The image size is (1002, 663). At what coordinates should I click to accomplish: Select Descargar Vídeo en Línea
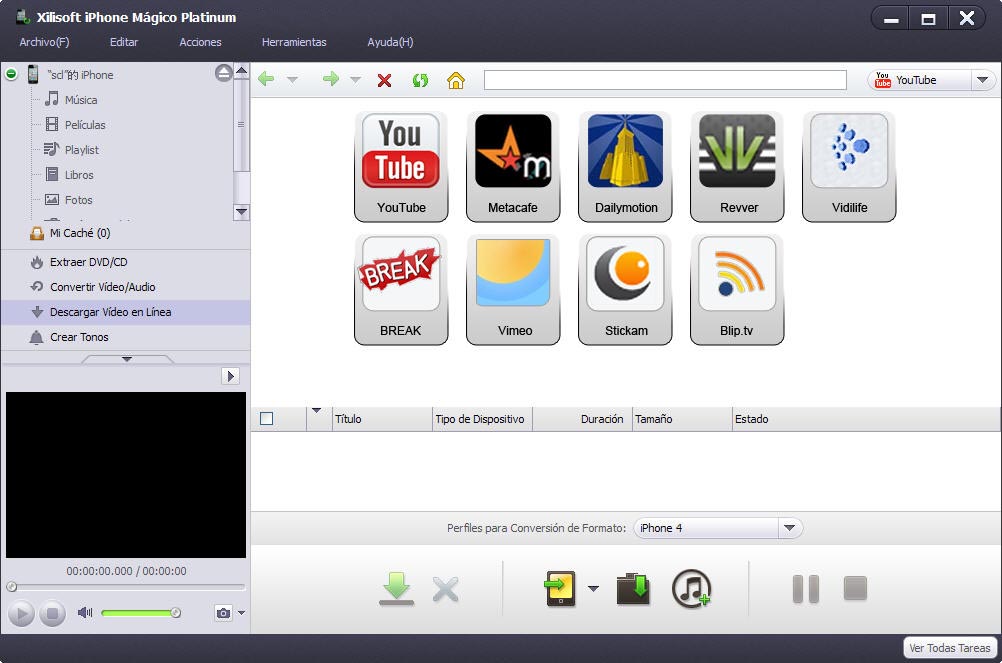coord(125,312)
